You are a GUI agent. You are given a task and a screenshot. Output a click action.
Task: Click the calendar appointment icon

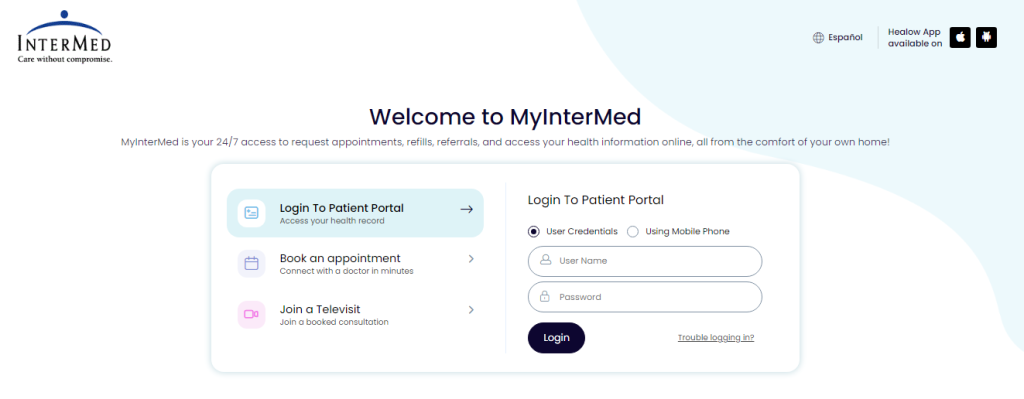[x=251, y=264]
